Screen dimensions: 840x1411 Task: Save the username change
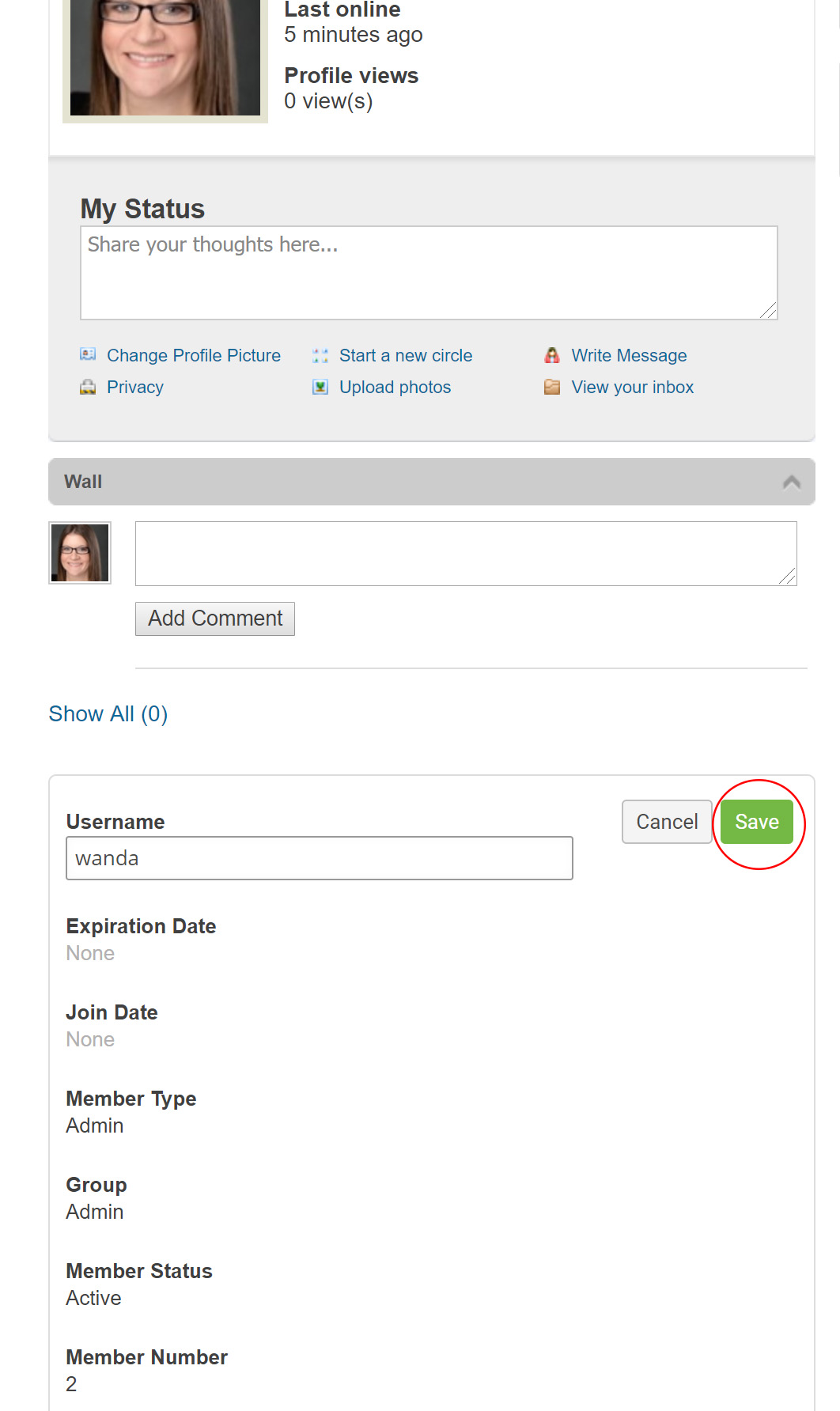[758, 822]
